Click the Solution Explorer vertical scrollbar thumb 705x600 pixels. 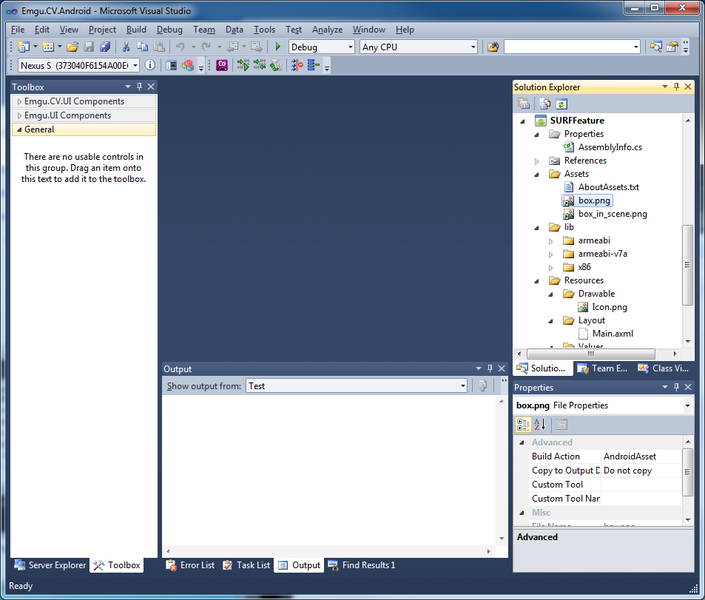(x=687, y=265)
